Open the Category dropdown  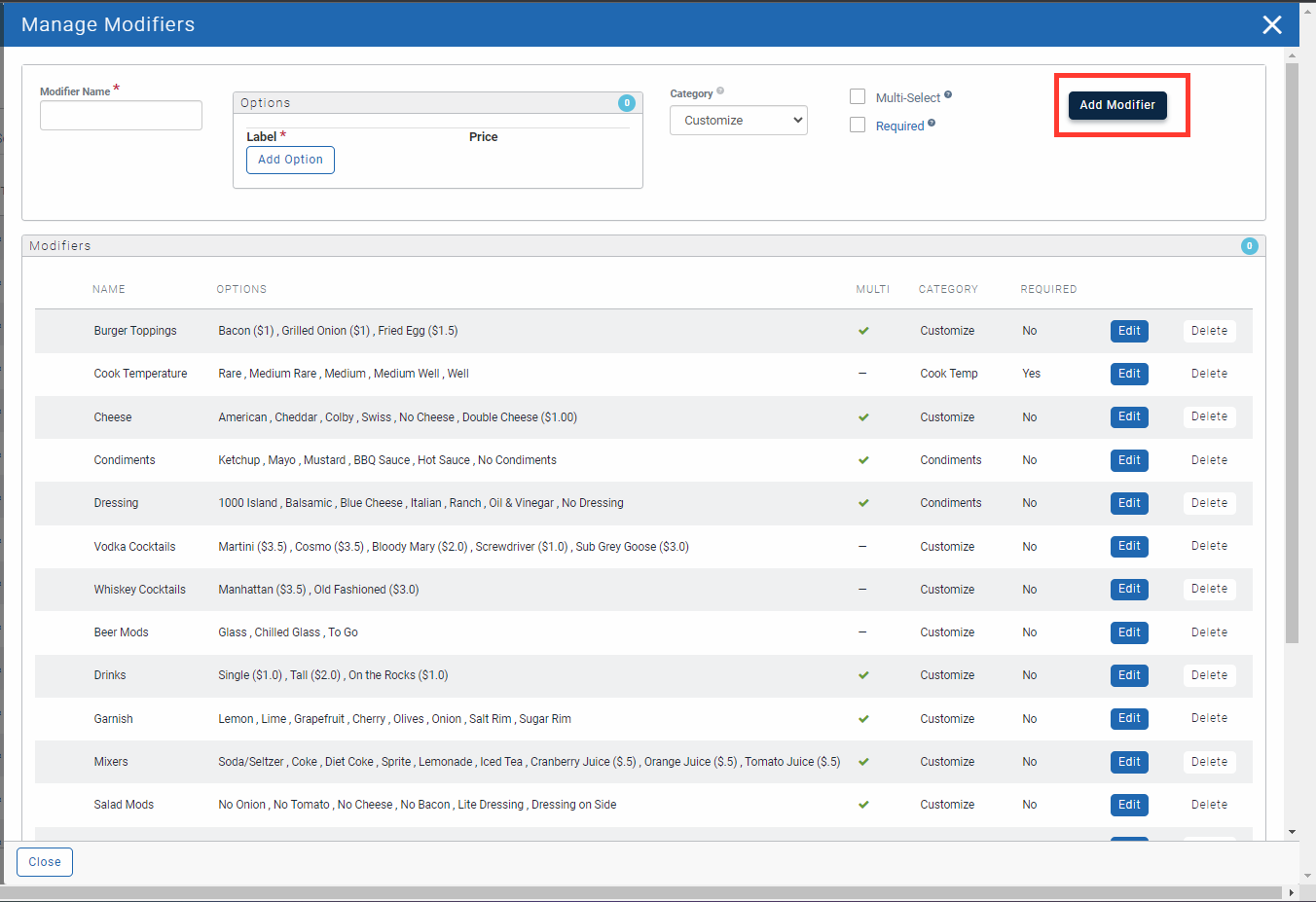click(x=739, y=121)
